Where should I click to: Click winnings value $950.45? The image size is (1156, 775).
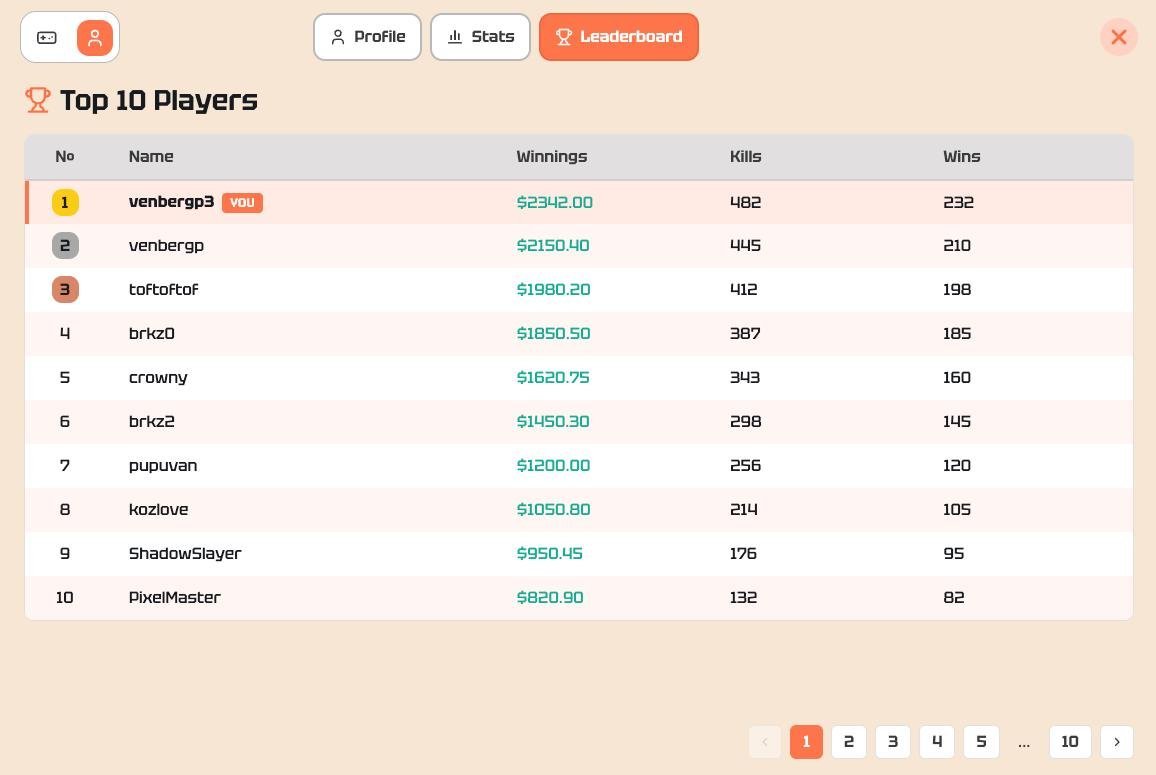(550, 553)
